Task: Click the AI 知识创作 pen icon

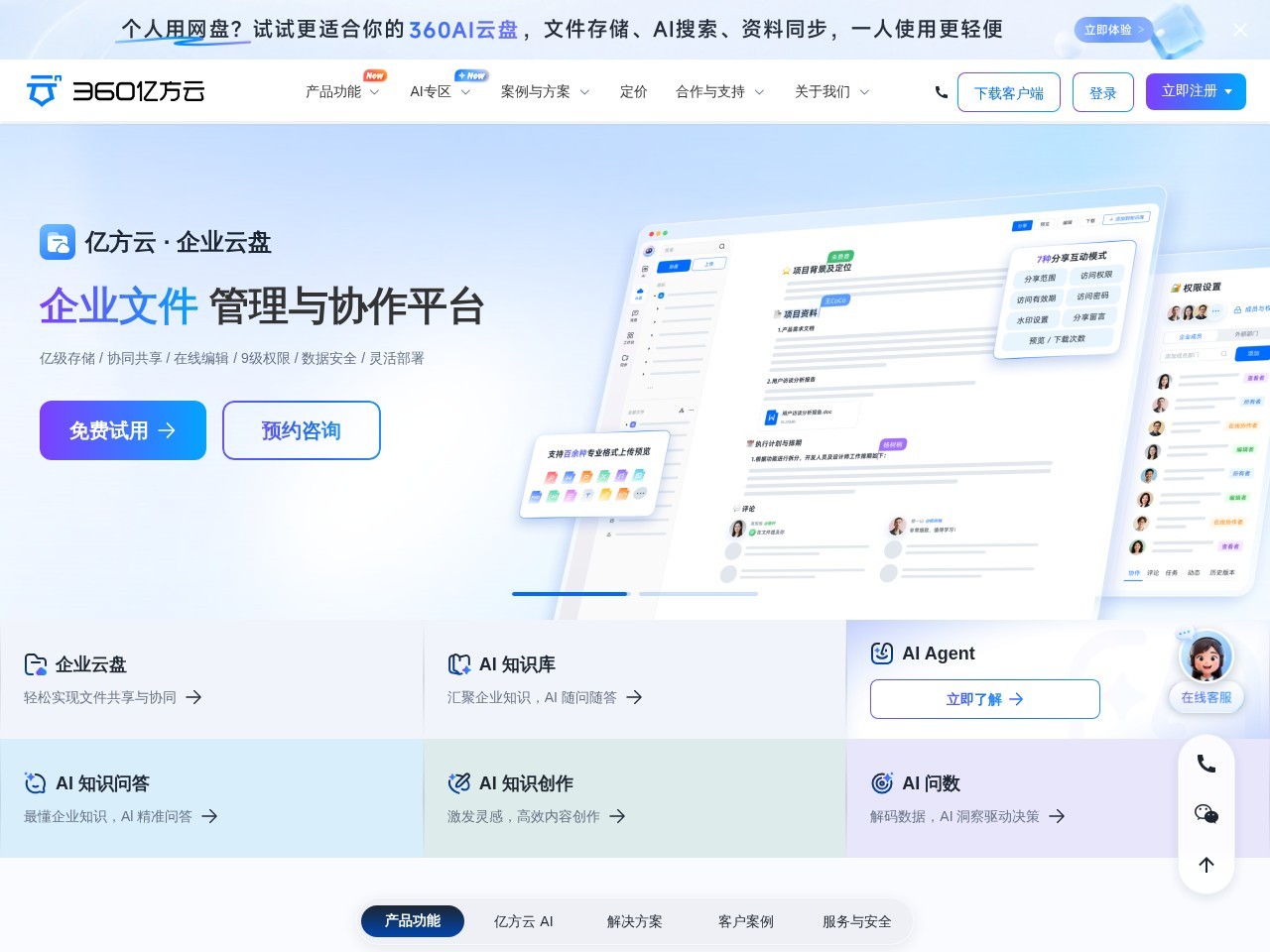Action: click(459, 783)
